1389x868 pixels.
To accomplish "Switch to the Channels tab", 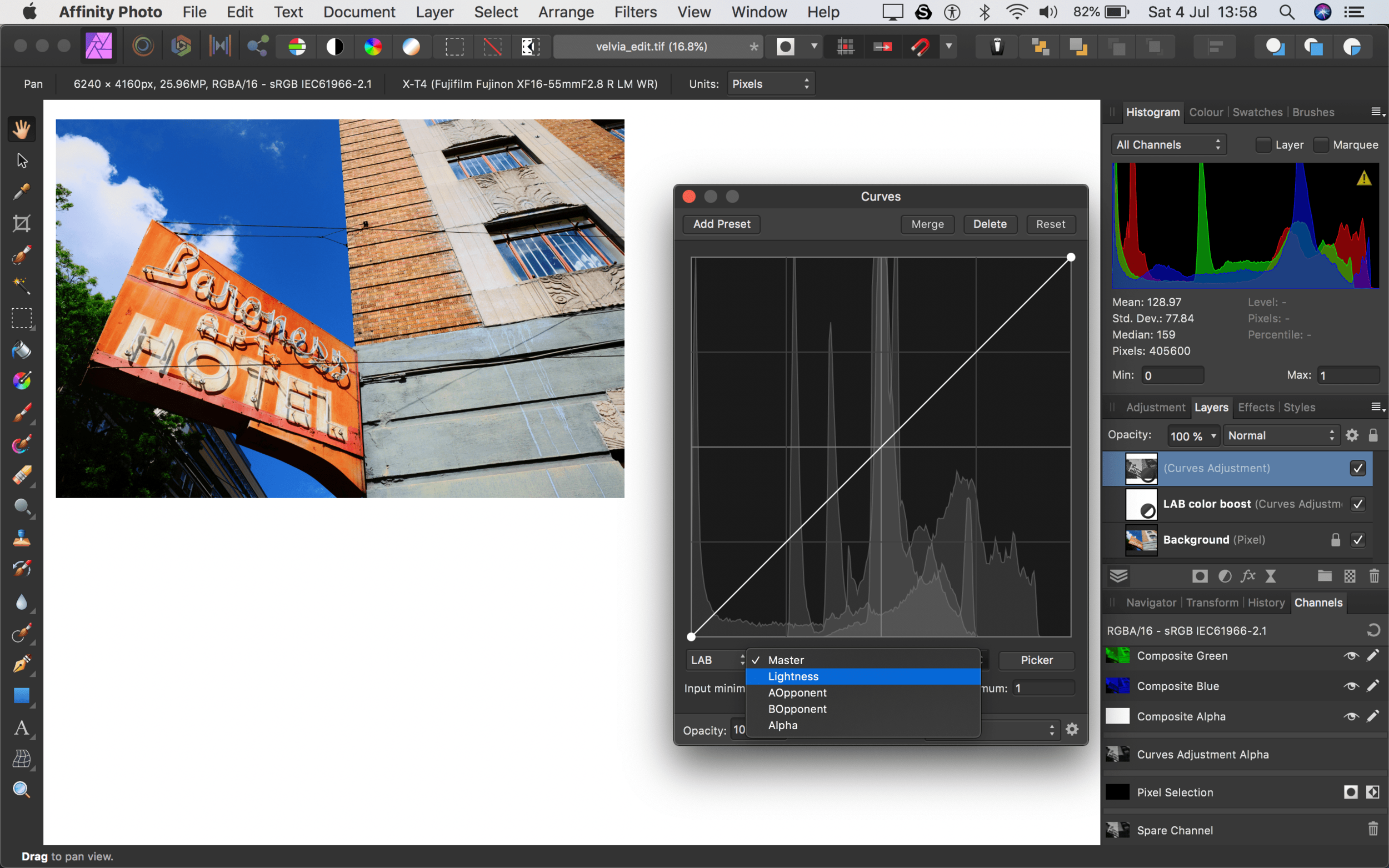I will click(x=1318, y=602).
